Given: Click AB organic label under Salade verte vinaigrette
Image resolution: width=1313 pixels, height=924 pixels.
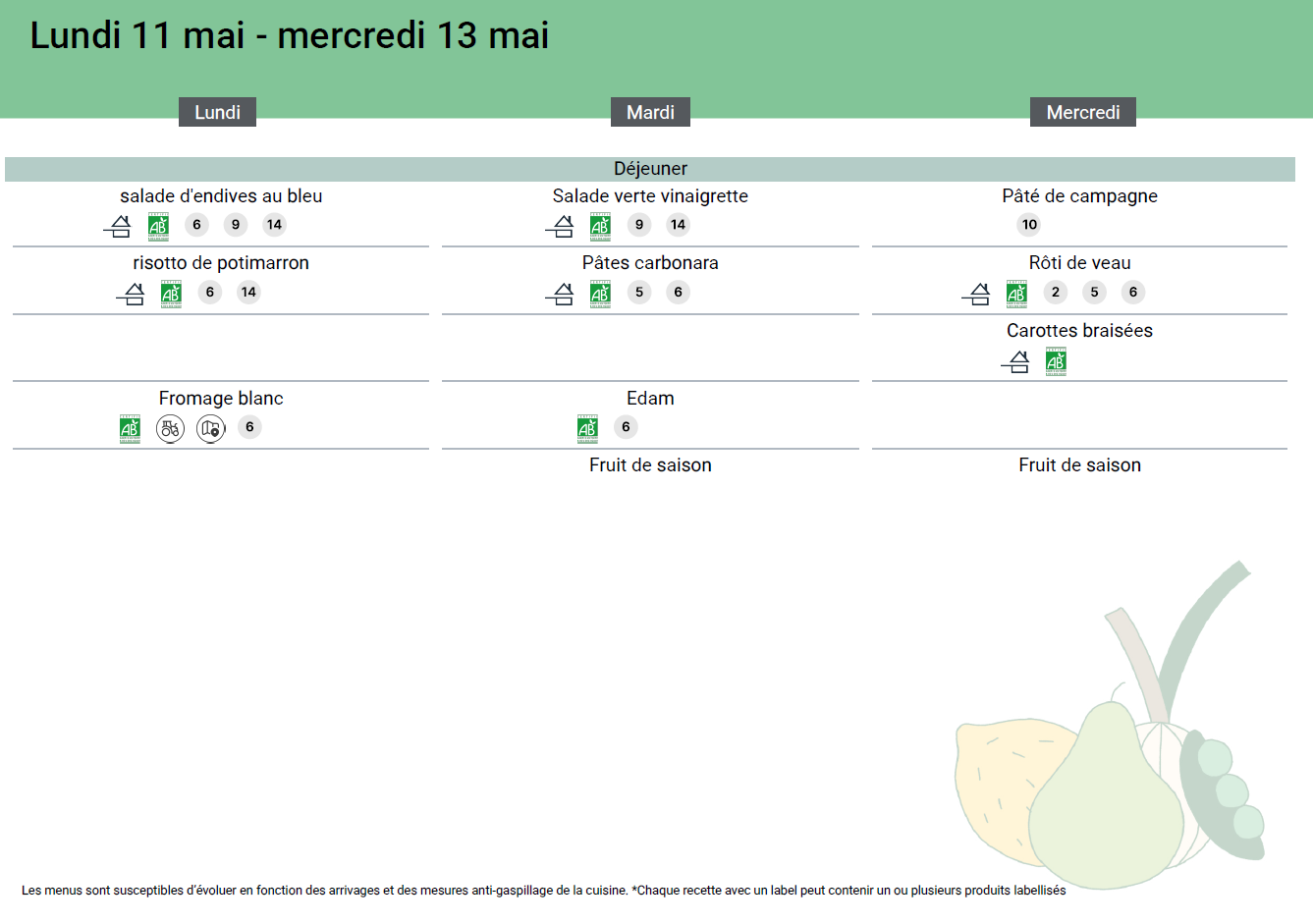Looking at the screenshot, I should click(600, 227).
